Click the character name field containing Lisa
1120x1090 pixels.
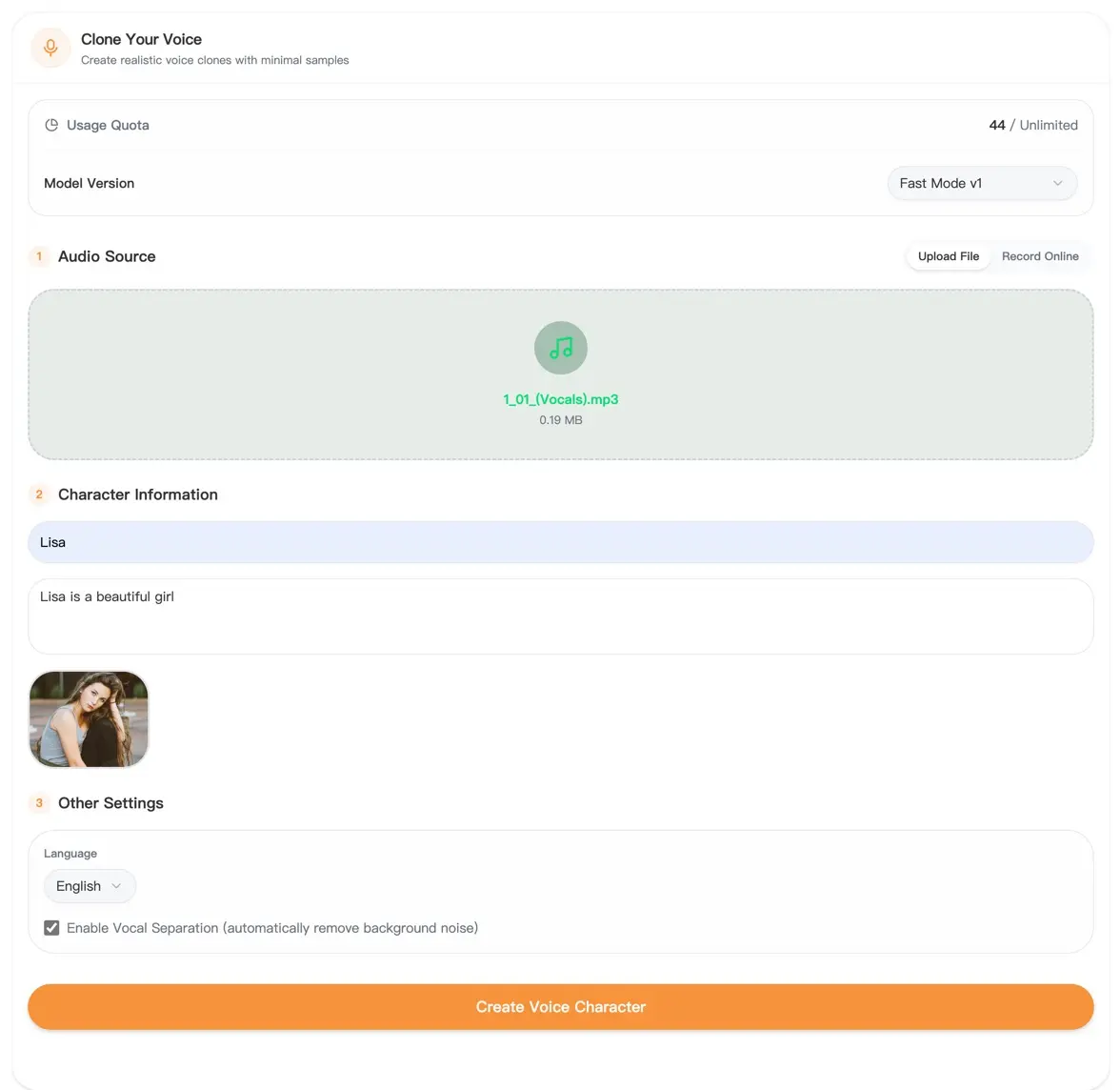click(x=560, y=542)
